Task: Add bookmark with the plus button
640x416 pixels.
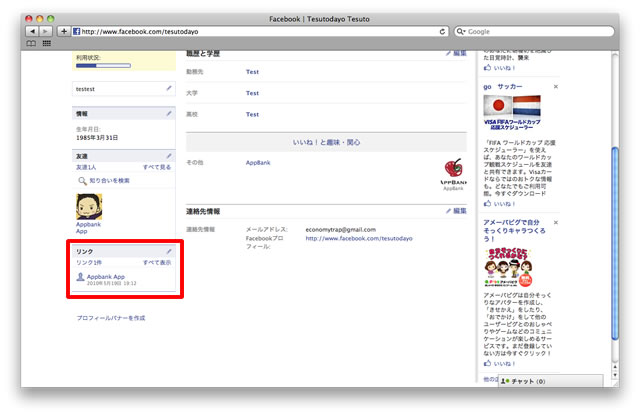Action: click(x=64, y=31)
